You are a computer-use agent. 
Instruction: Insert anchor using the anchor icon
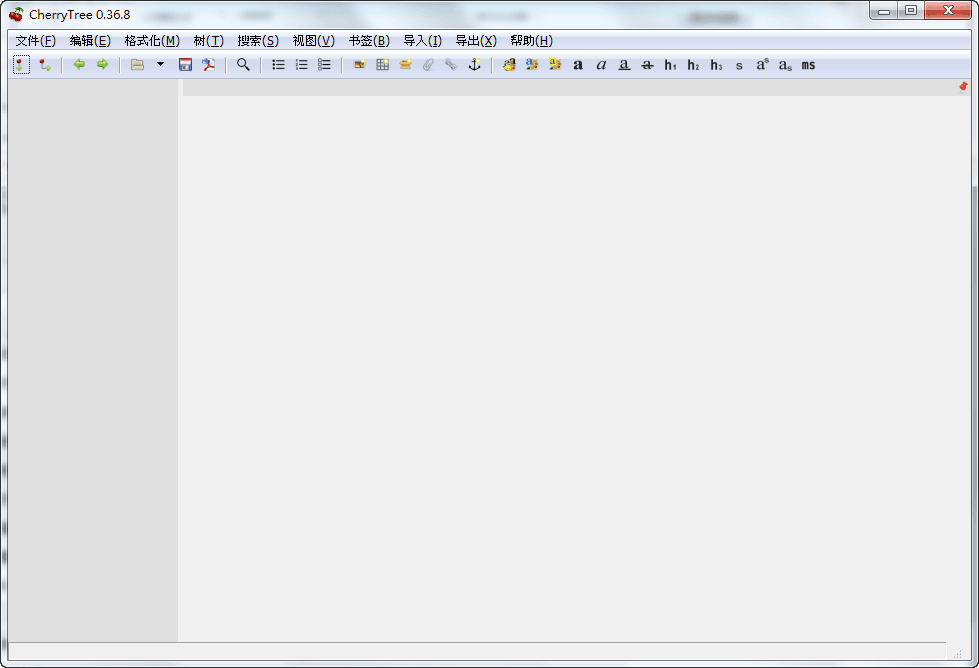[475, 65]
